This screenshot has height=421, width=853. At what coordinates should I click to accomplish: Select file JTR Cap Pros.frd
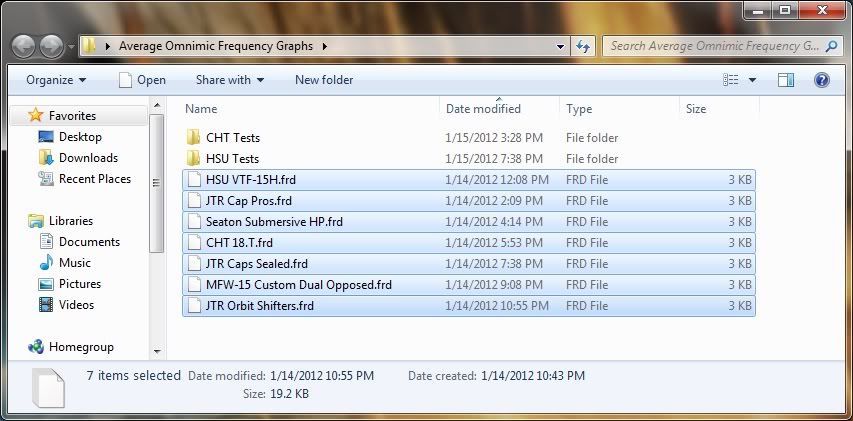tap(468, 201)
